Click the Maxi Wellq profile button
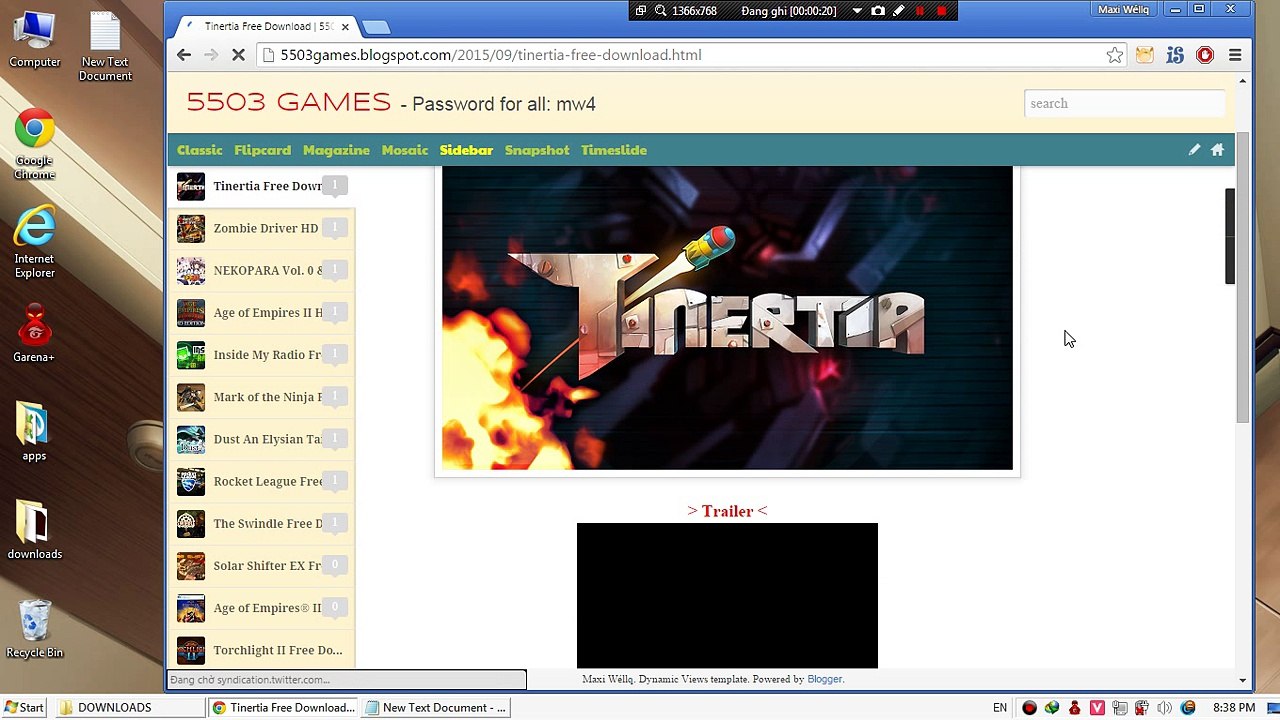 tap(1123, 10)
